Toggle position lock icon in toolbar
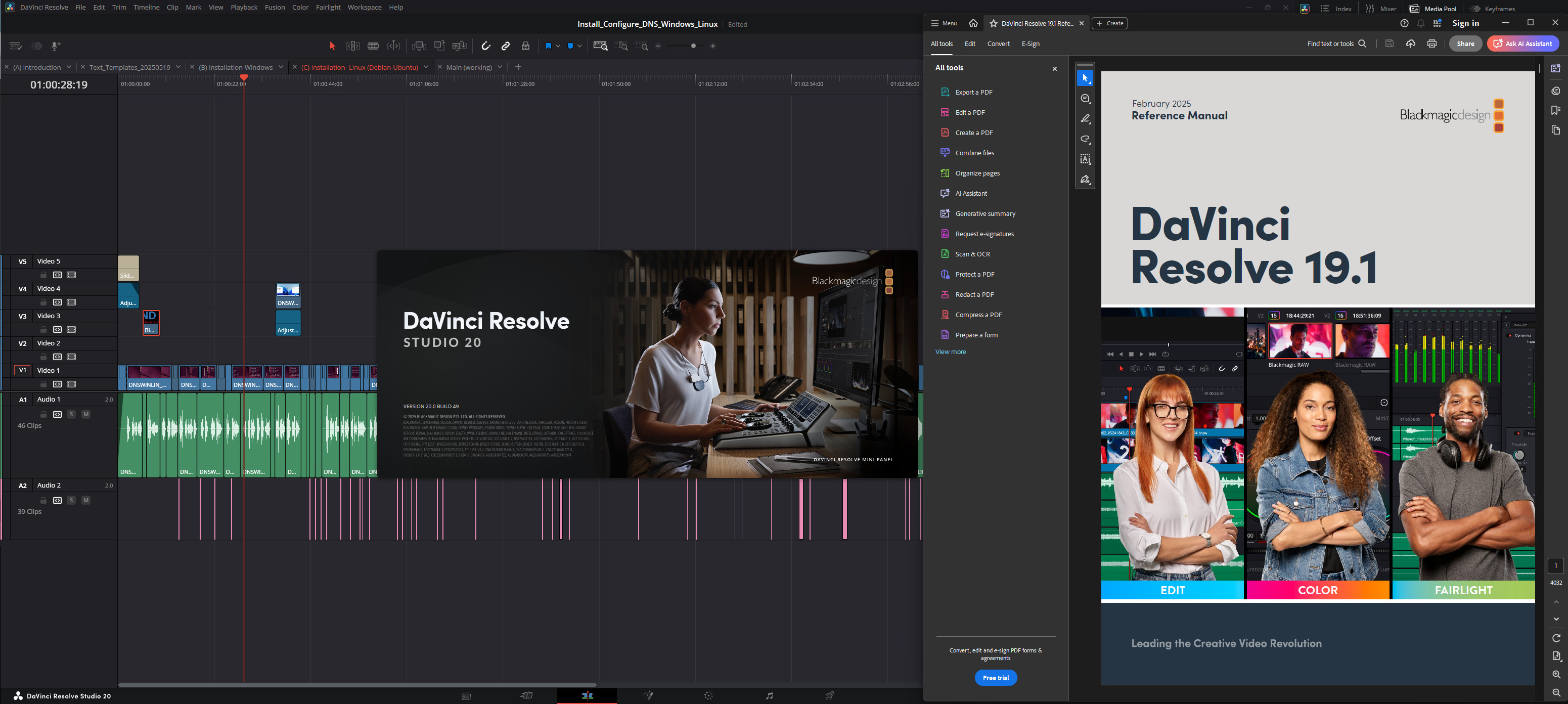Image resolution: width=1568 pixels, height=704 pixels. [x=525, y=46]
